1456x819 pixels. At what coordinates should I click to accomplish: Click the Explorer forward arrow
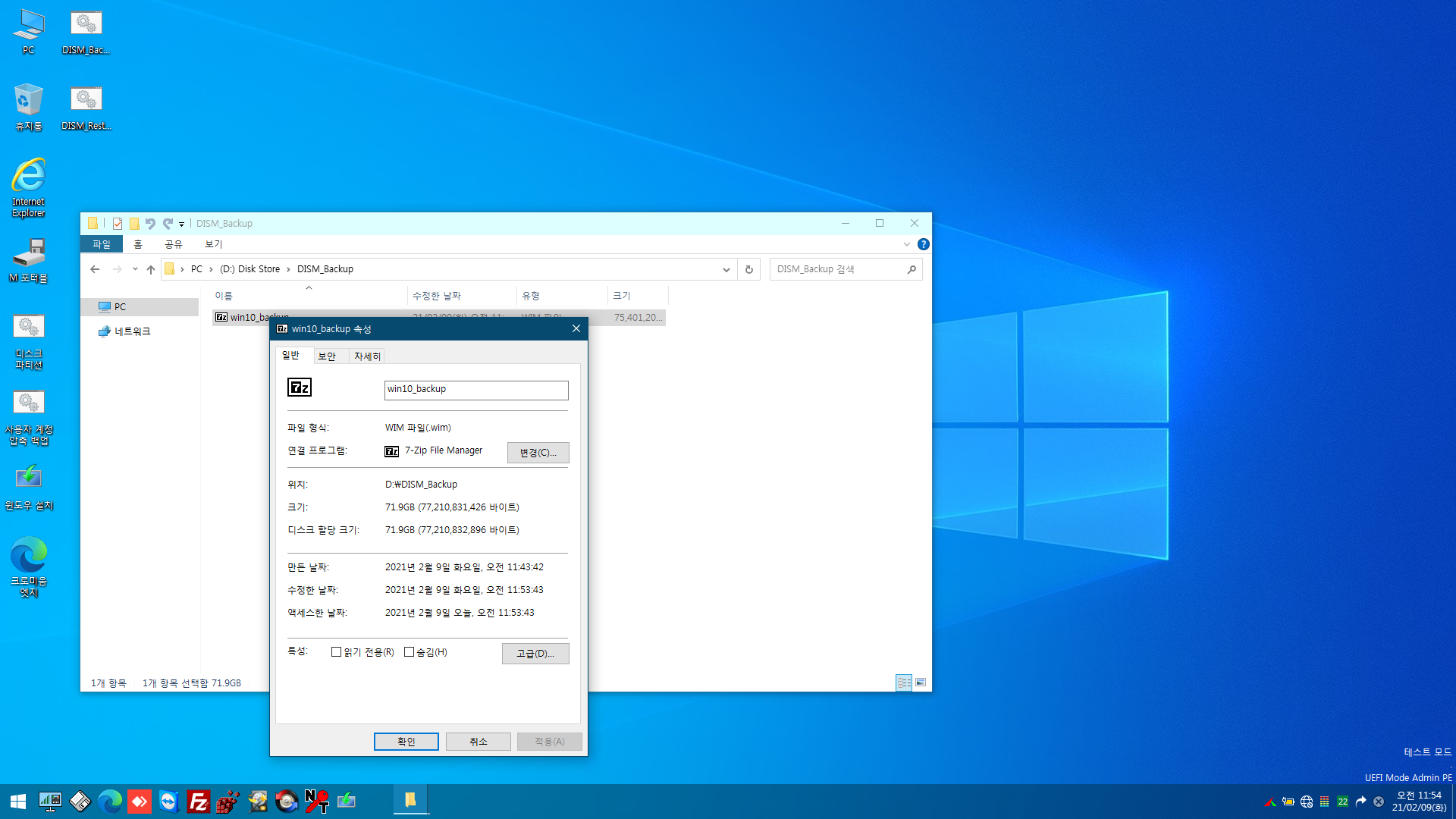point(117,269)
